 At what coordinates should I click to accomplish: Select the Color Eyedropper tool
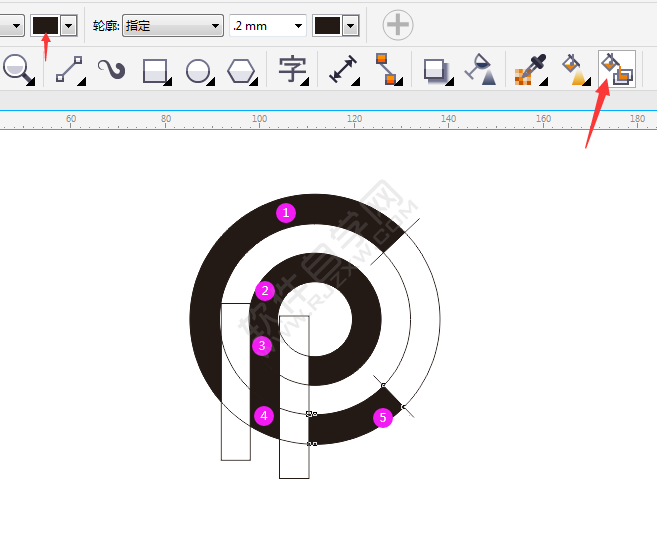(x=529, y=69)
